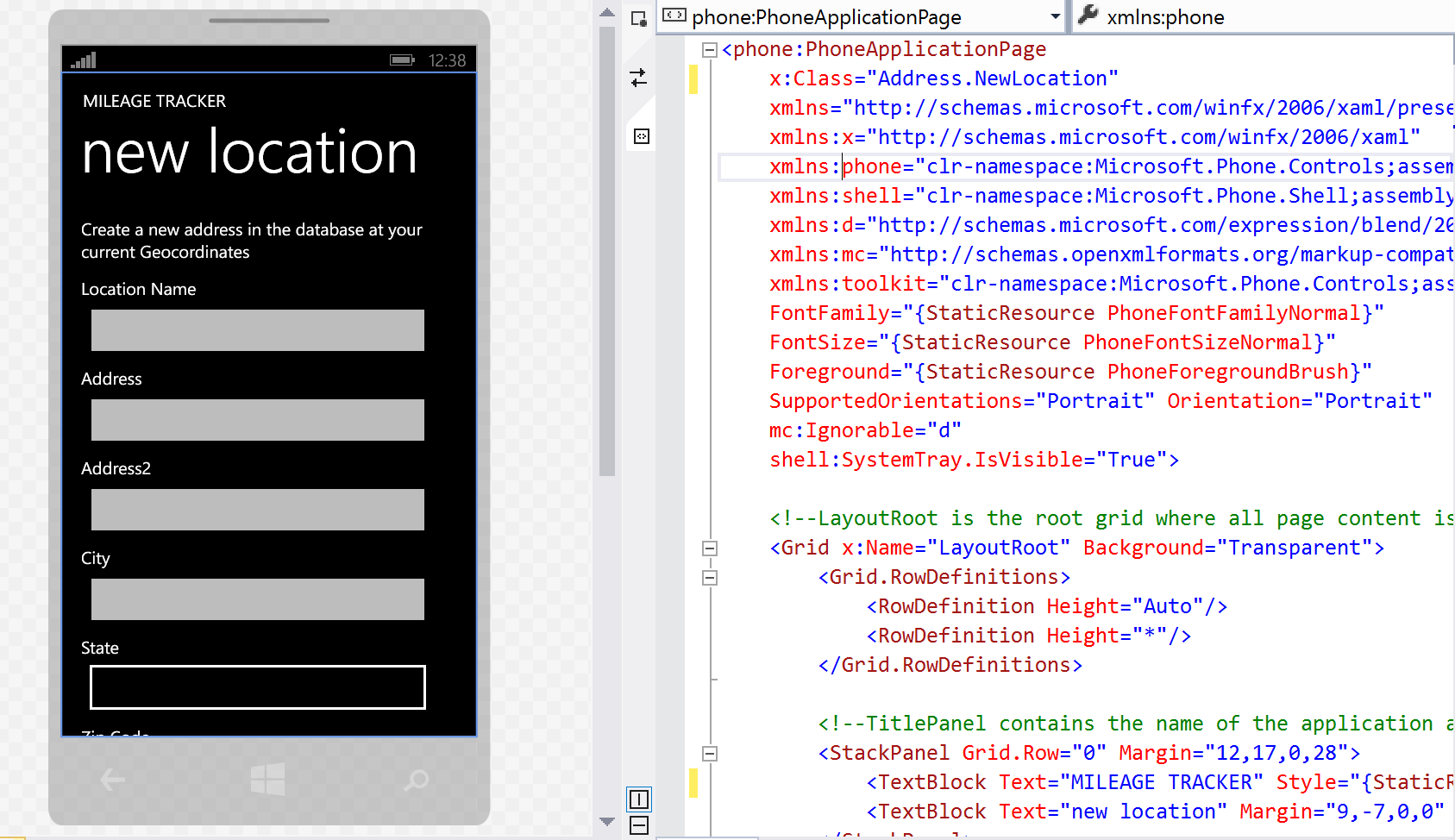Screen dimensions: 1455x840
Task: Click the wrench icon beside xmlns:phone
Action: point(1088,16)
